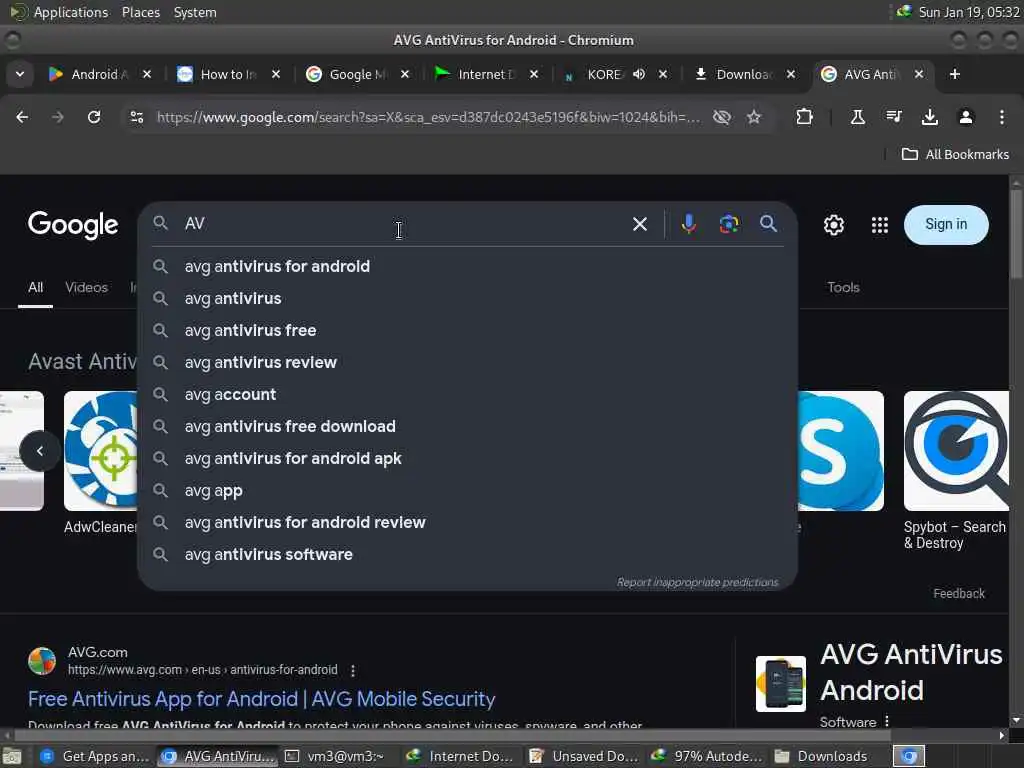Open the Google apps grid
This screenshot has height=768, width=1024.
(880, 225)
